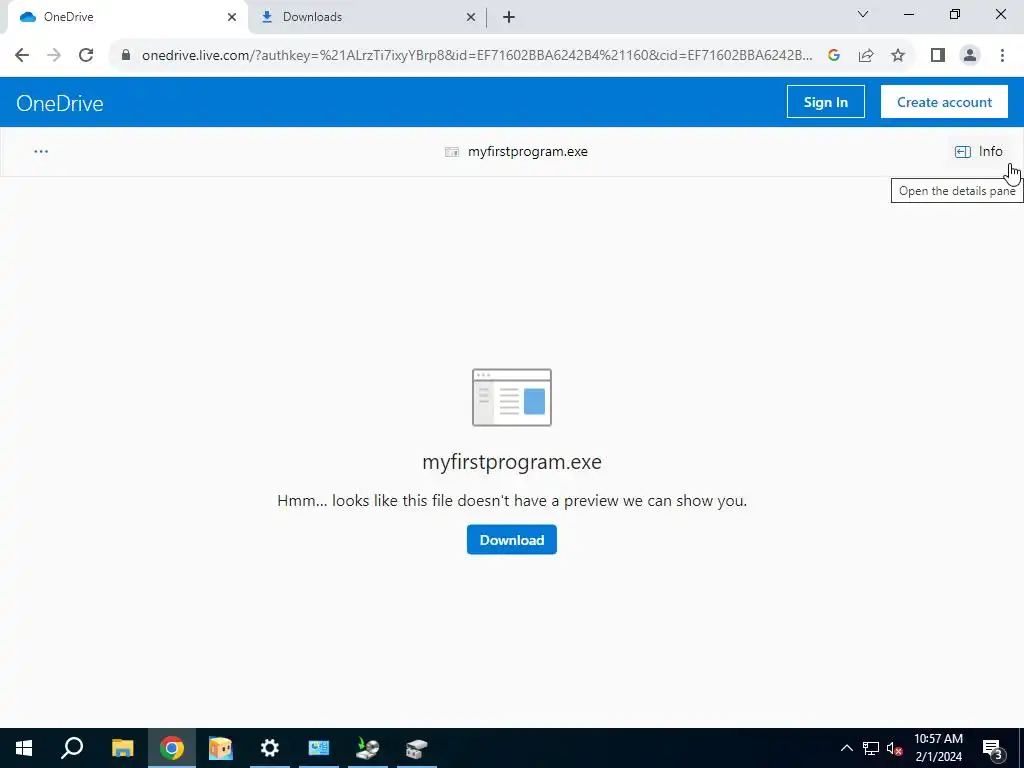Open the OneDrive more options ellipsis
Screen dimensions: 1024x768
(x=41, y=152)
